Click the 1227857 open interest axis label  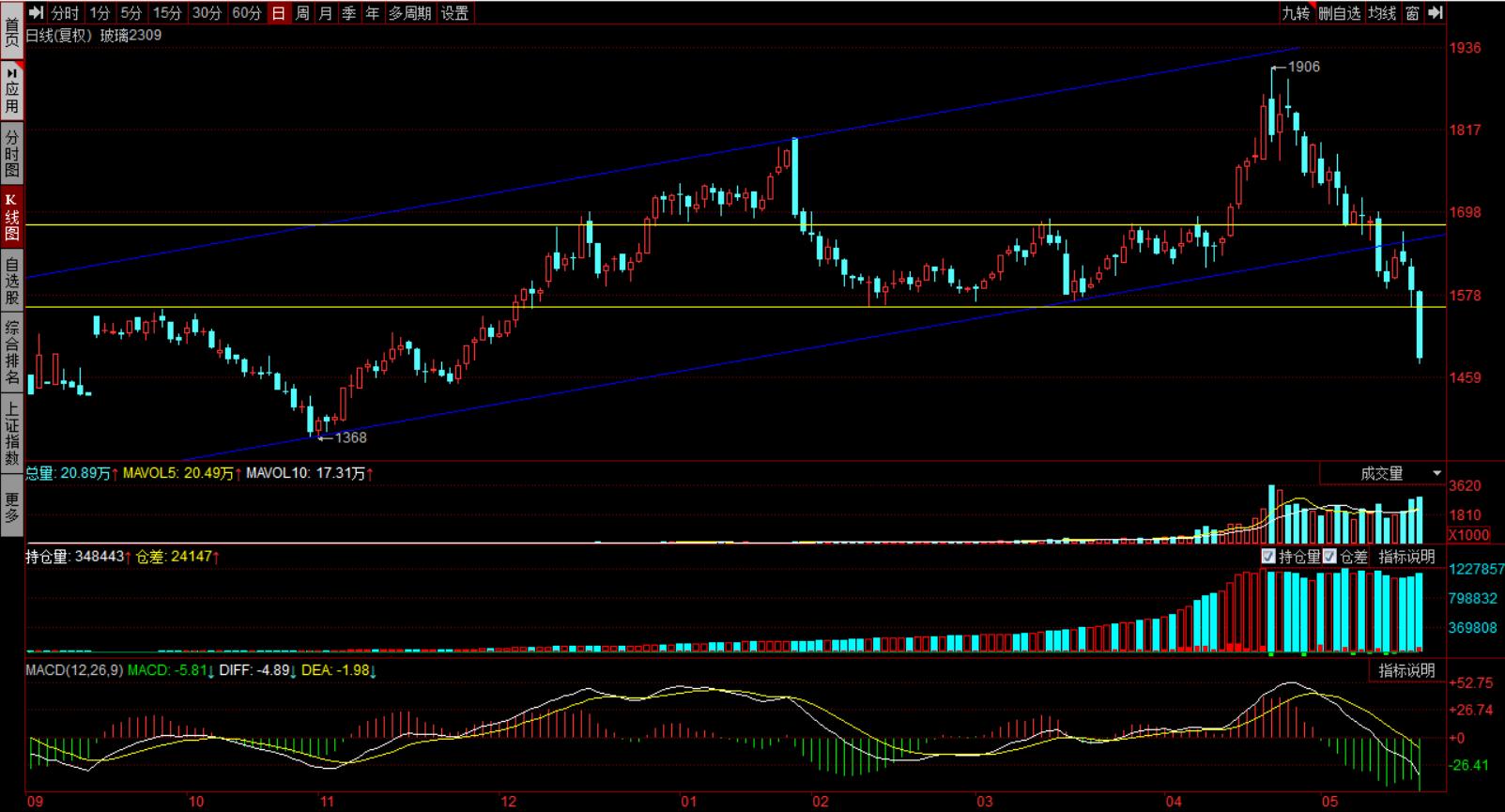1477,569
